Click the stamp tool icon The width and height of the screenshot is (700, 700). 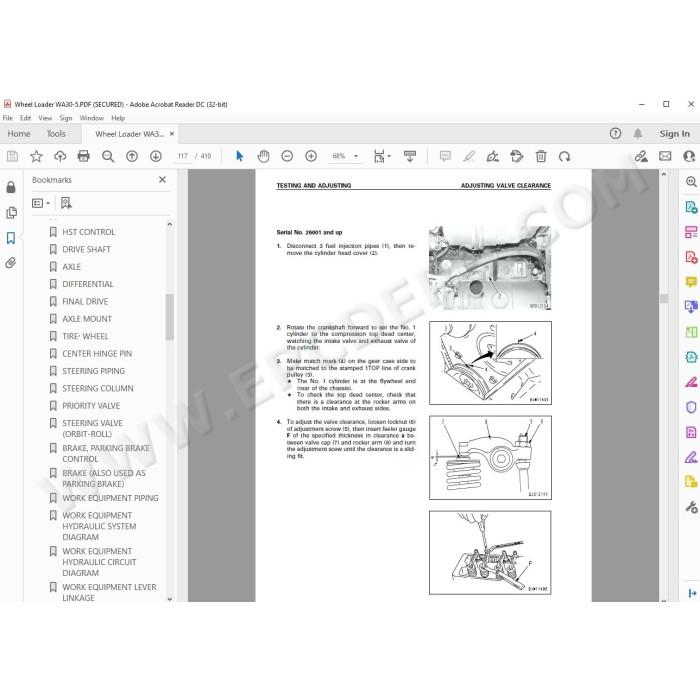click(517, 156)
